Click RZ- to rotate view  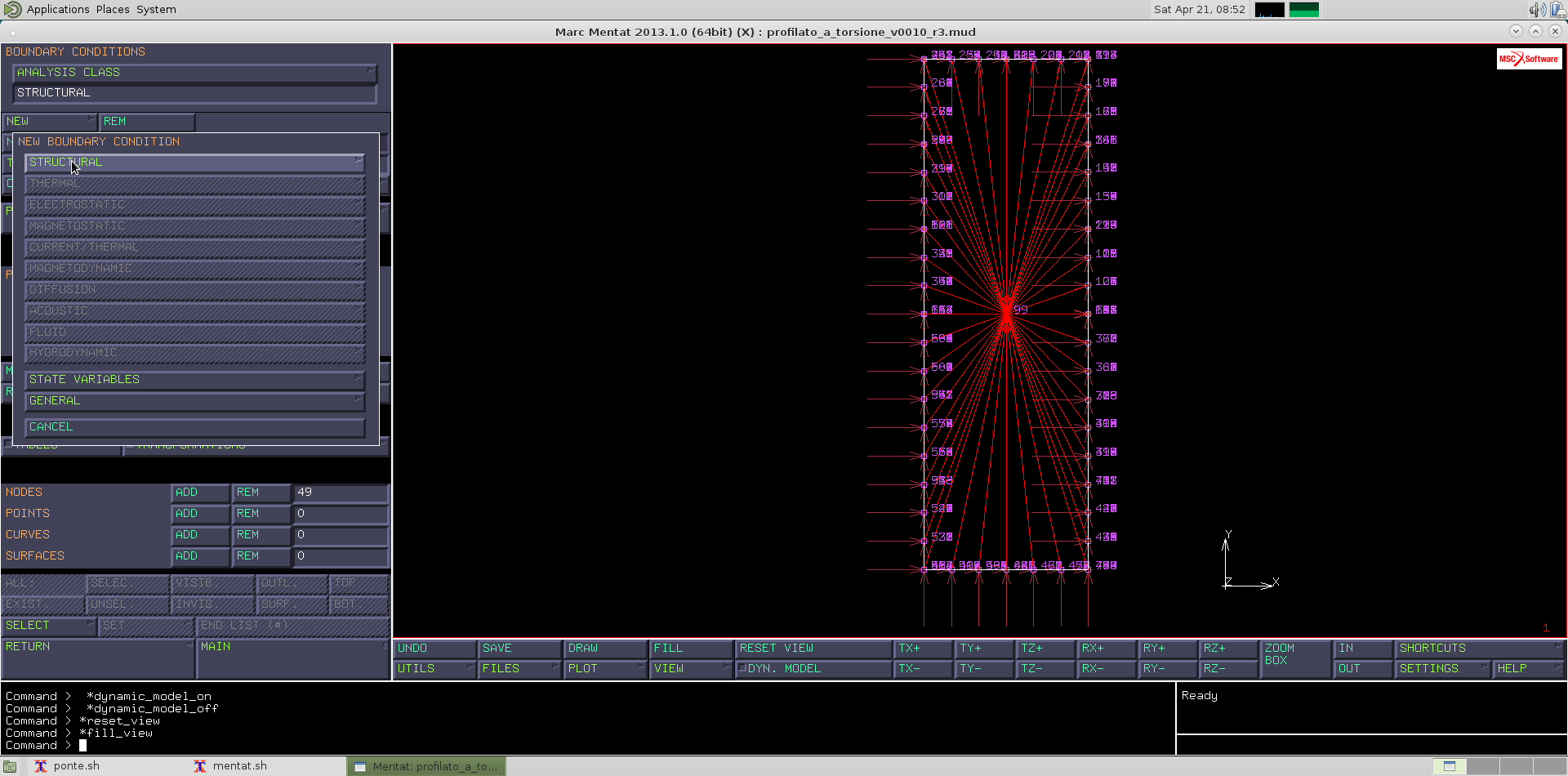1229,669
